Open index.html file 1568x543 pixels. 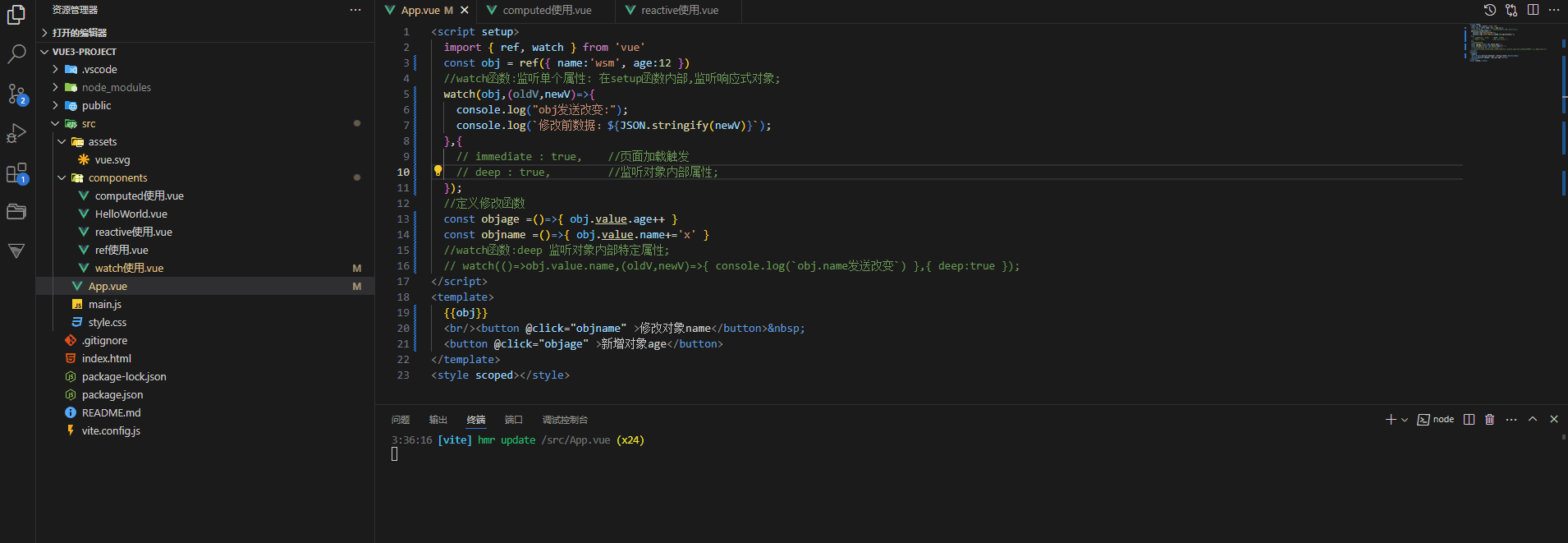pyautogui.click(x=205, y=358)
